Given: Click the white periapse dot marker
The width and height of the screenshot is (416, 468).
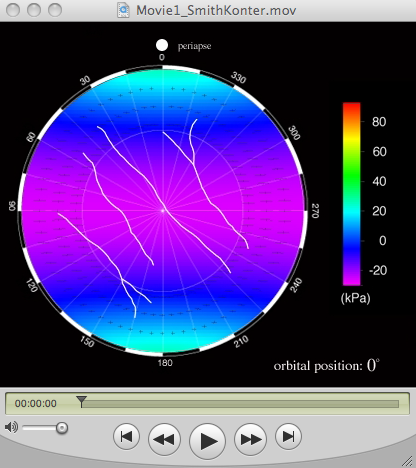Looking at the screenshot, I should click(x=162, y=45).
